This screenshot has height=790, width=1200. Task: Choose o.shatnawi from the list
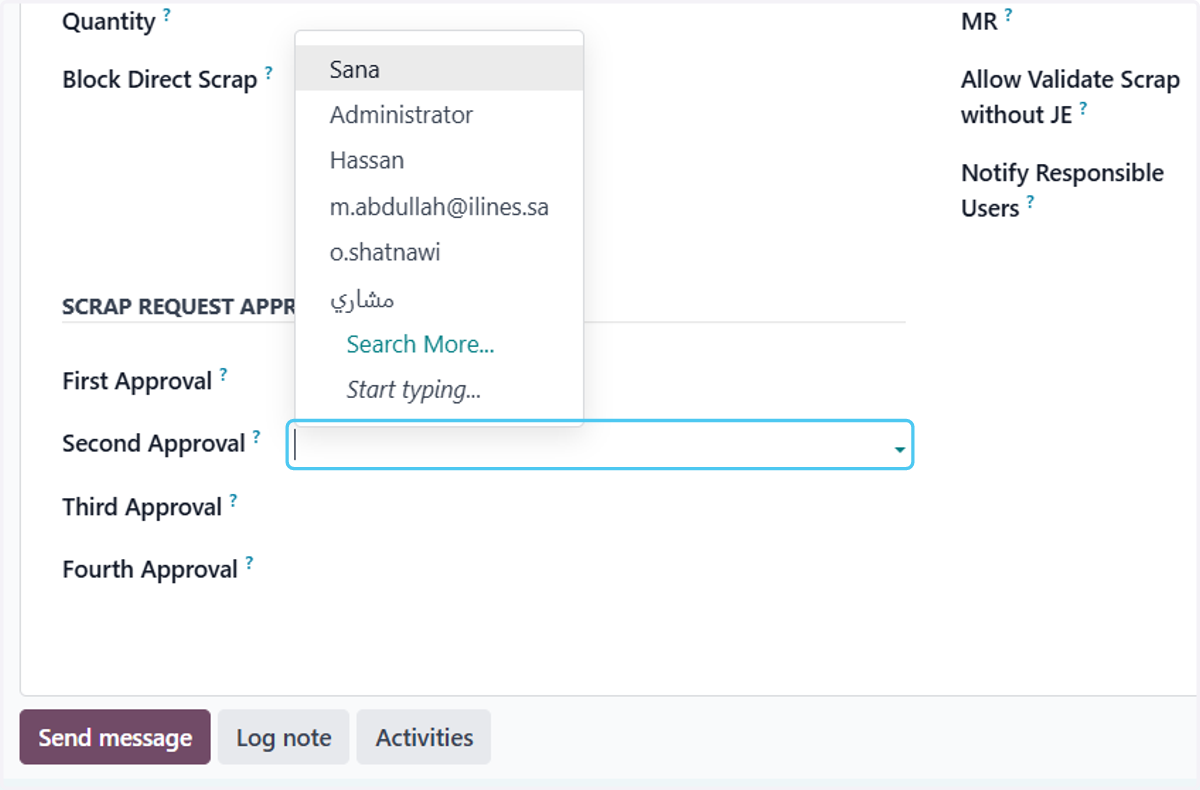439,252
